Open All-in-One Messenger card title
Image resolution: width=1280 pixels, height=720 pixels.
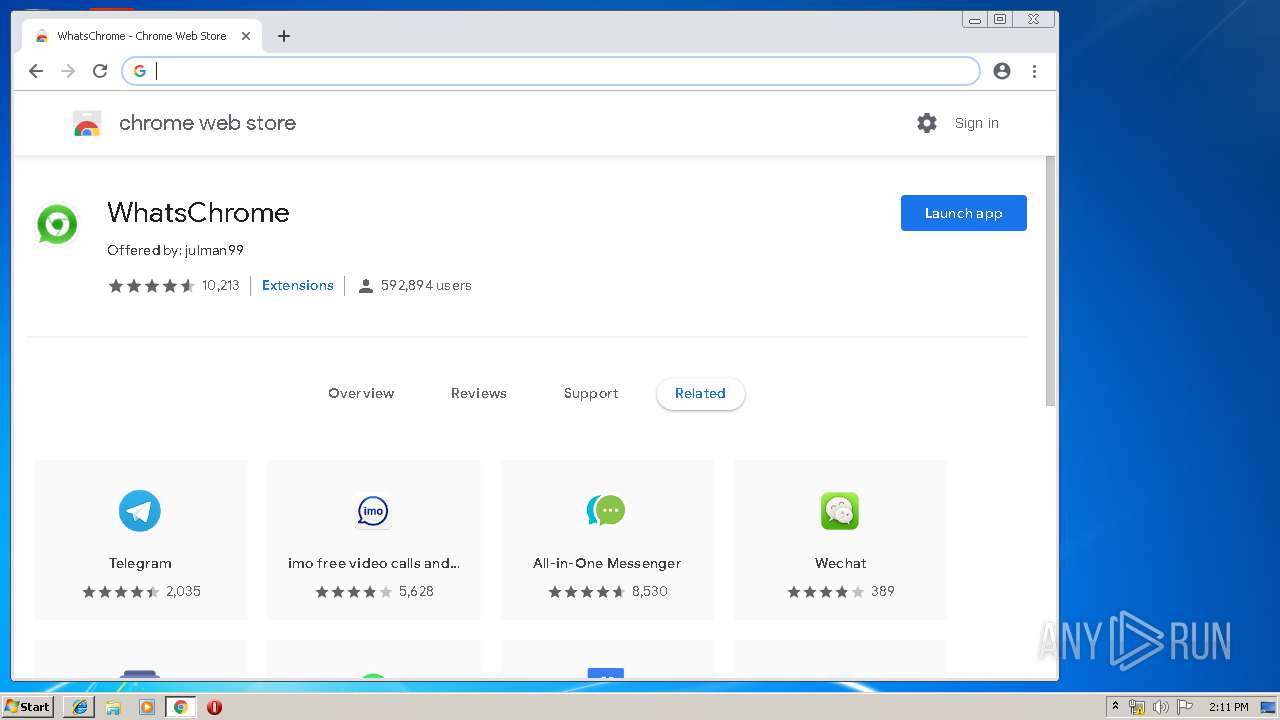tap(606, 563)
